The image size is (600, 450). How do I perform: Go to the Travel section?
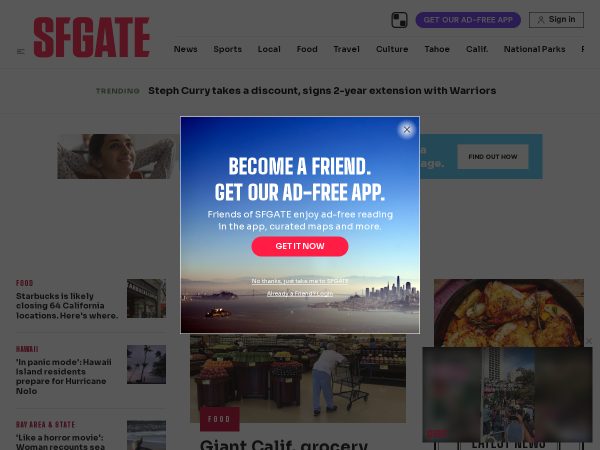point(346,49)
